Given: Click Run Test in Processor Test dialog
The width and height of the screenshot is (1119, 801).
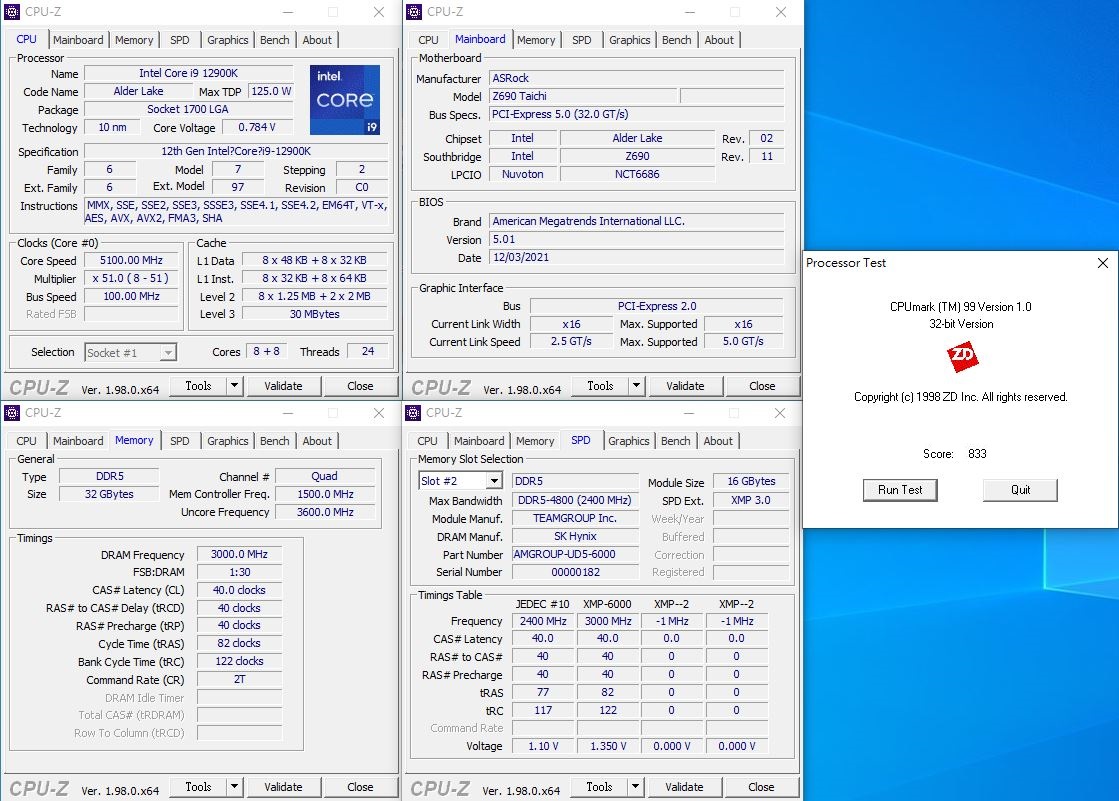Looking at the screenshot, I should coord(900,490).
